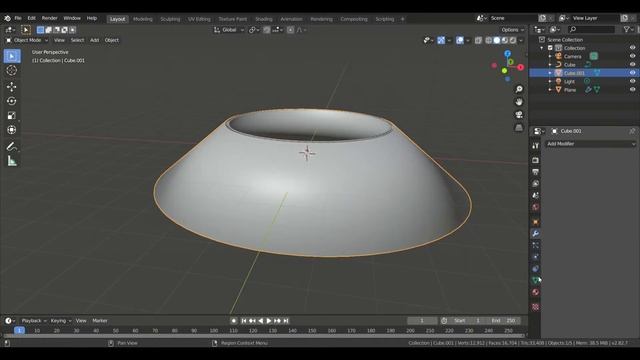This screenshot has height=360, width=640.
Task: Select the Rotate tool
Action: point(12,101)
